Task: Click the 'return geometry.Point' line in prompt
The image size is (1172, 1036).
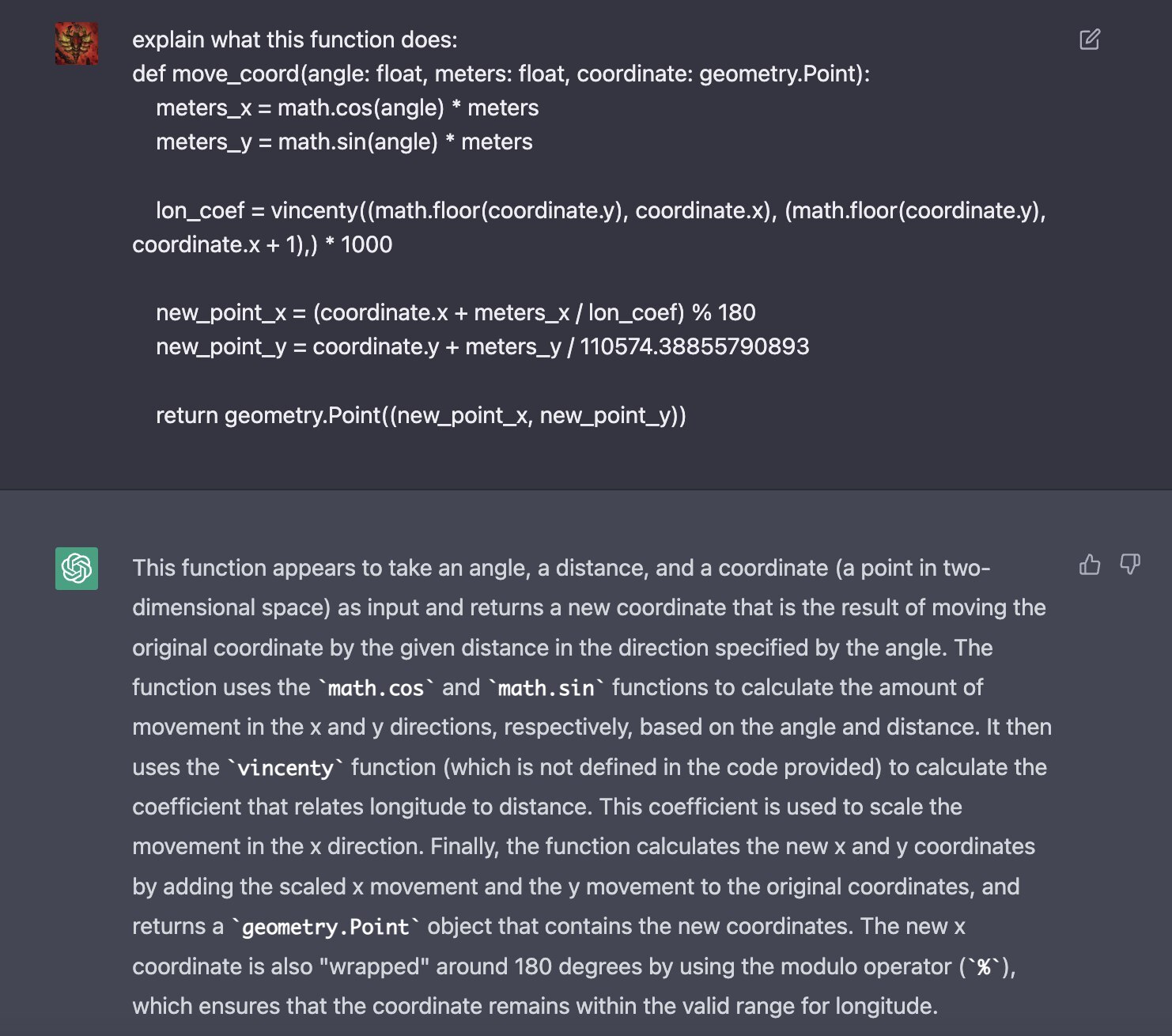Action: coord(421,416)
